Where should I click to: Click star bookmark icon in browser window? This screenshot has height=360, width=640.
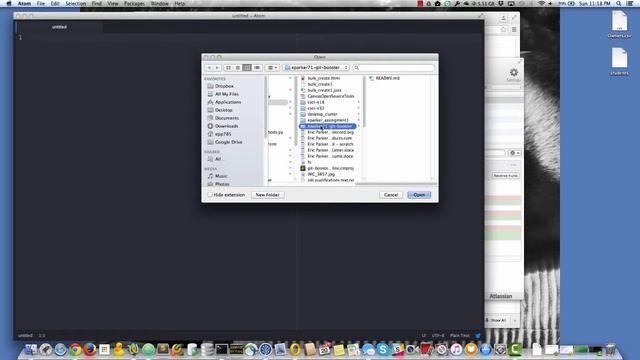coord(503,29)
